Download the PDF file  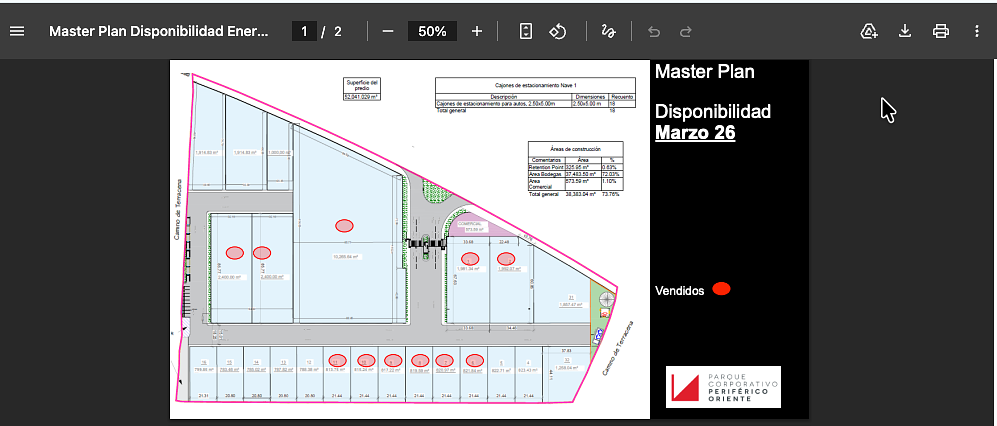click(905, 31)
